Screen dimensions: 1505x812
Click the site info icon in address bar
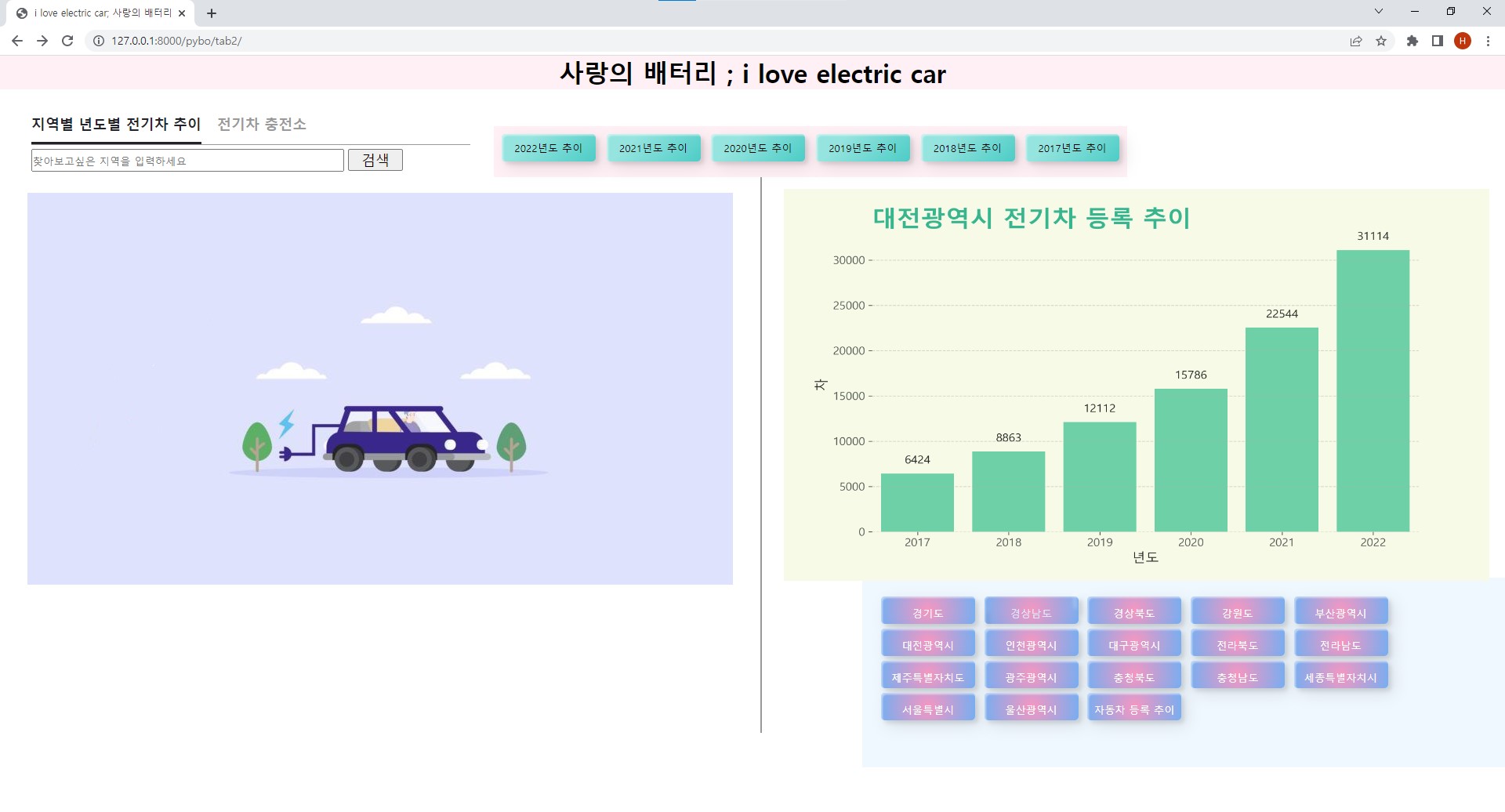tap(97, 41)
